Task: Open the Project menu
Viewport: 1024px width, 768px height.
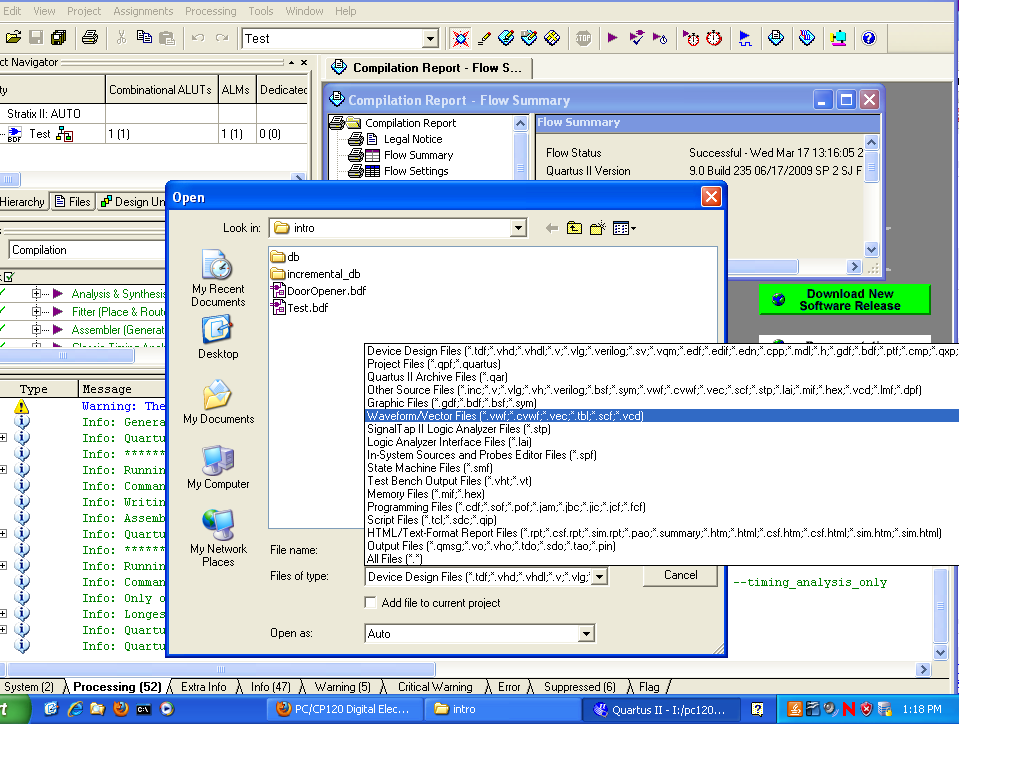Action: [x=84, y=11]
